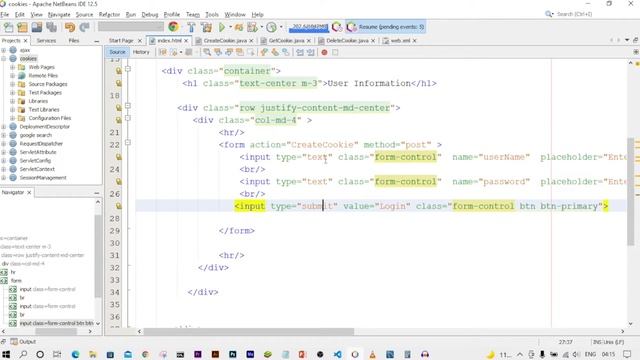The image size is (640, 360).
Task: Toggle fold at col-md-4 div line
Action: click(x=128, y=118)
